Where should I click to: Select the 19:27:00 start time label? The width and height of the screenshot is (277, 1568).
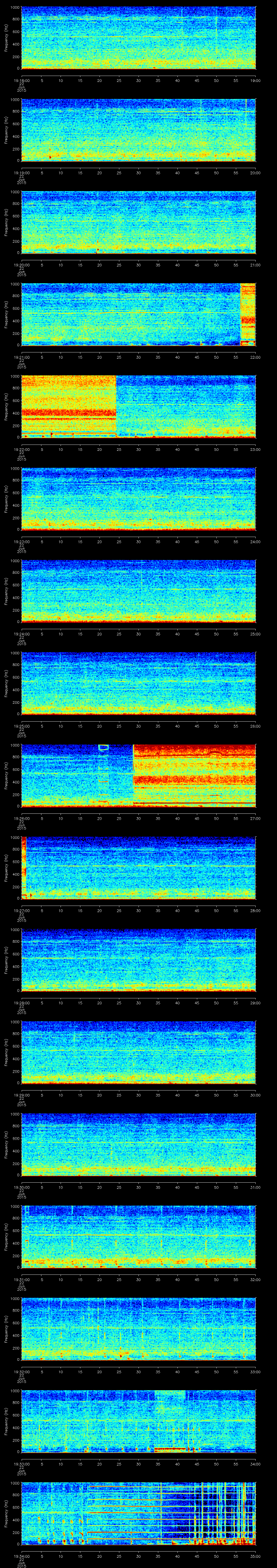(x=21, y=910)
